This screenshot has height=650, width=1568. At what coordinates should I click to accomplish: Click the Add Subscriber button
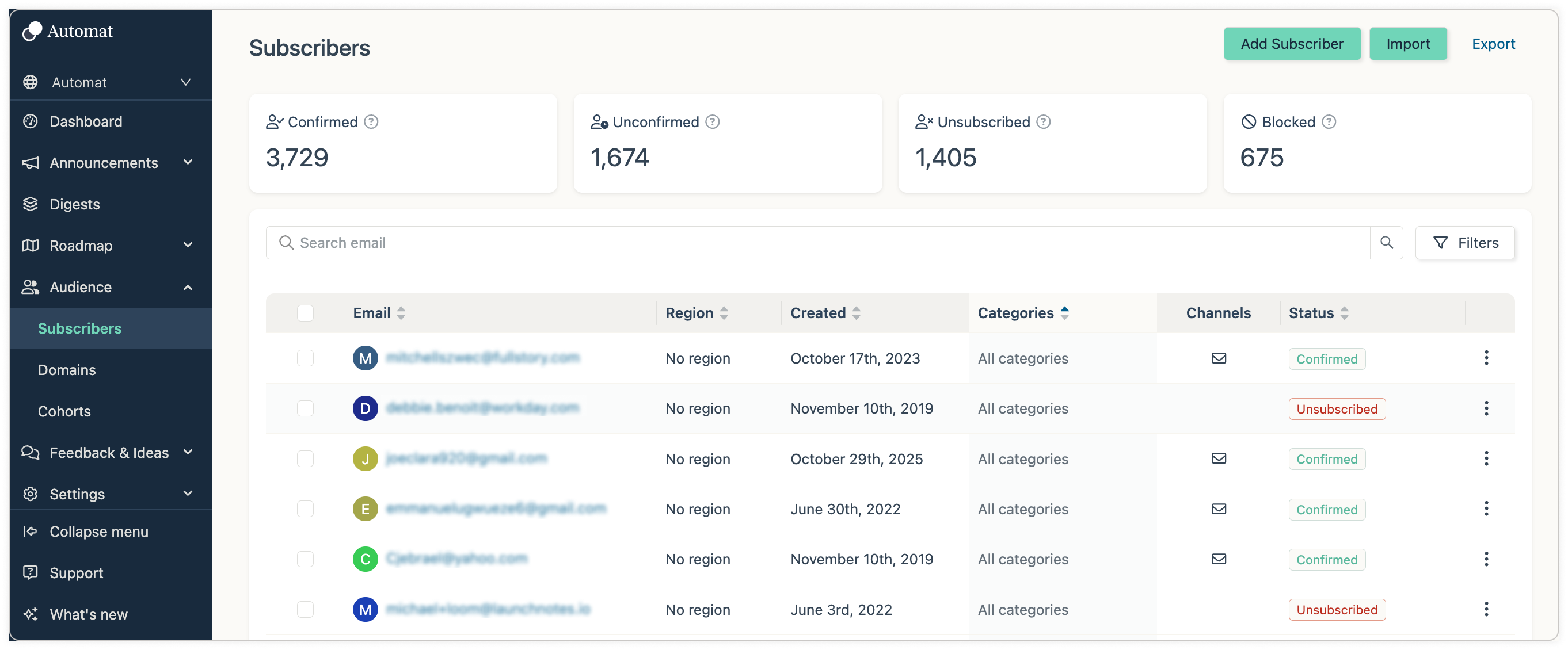(1292, 44)
